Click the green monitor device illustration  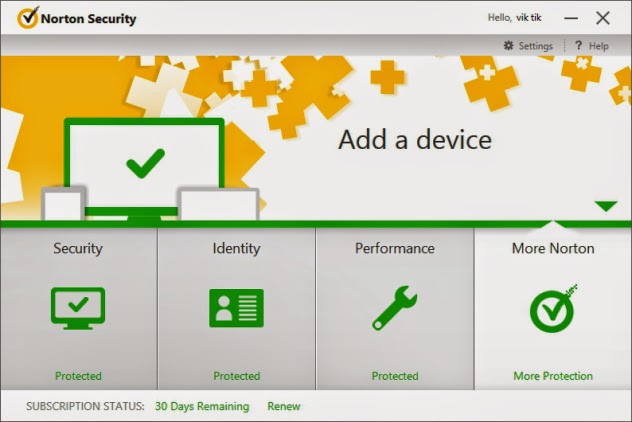144,167
